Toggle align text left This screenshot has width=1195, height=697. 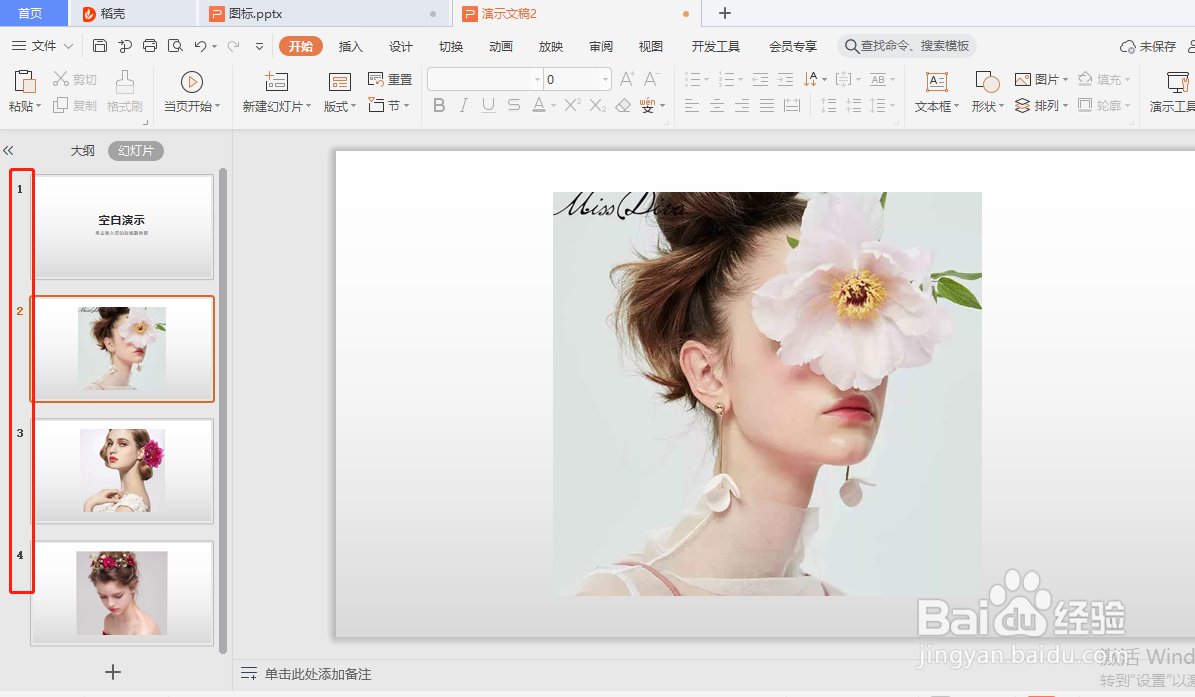coord(692,105)
